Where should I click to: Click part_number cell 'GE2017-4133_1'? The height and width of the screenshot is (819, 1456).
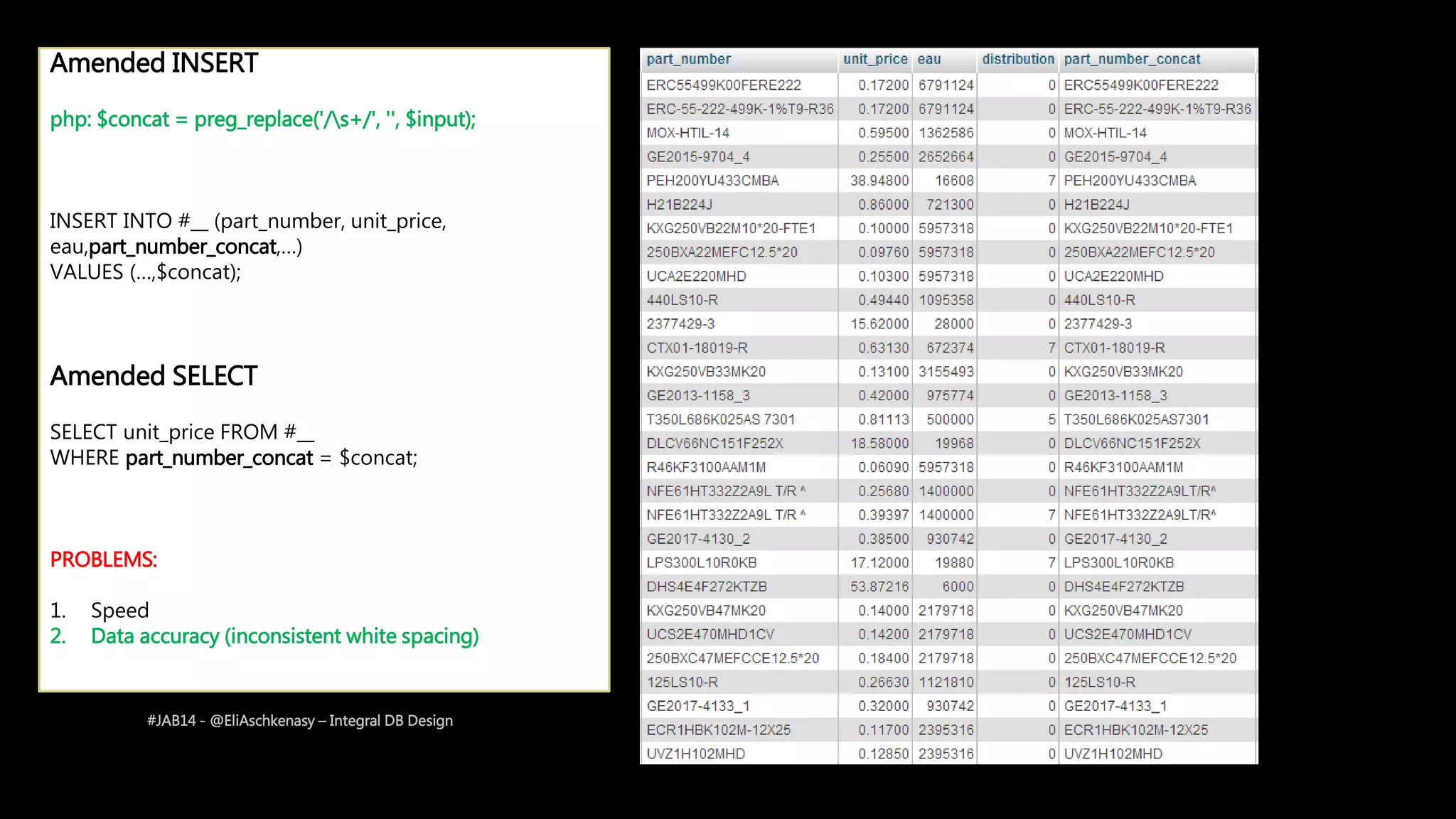click(x=697, y=707)
